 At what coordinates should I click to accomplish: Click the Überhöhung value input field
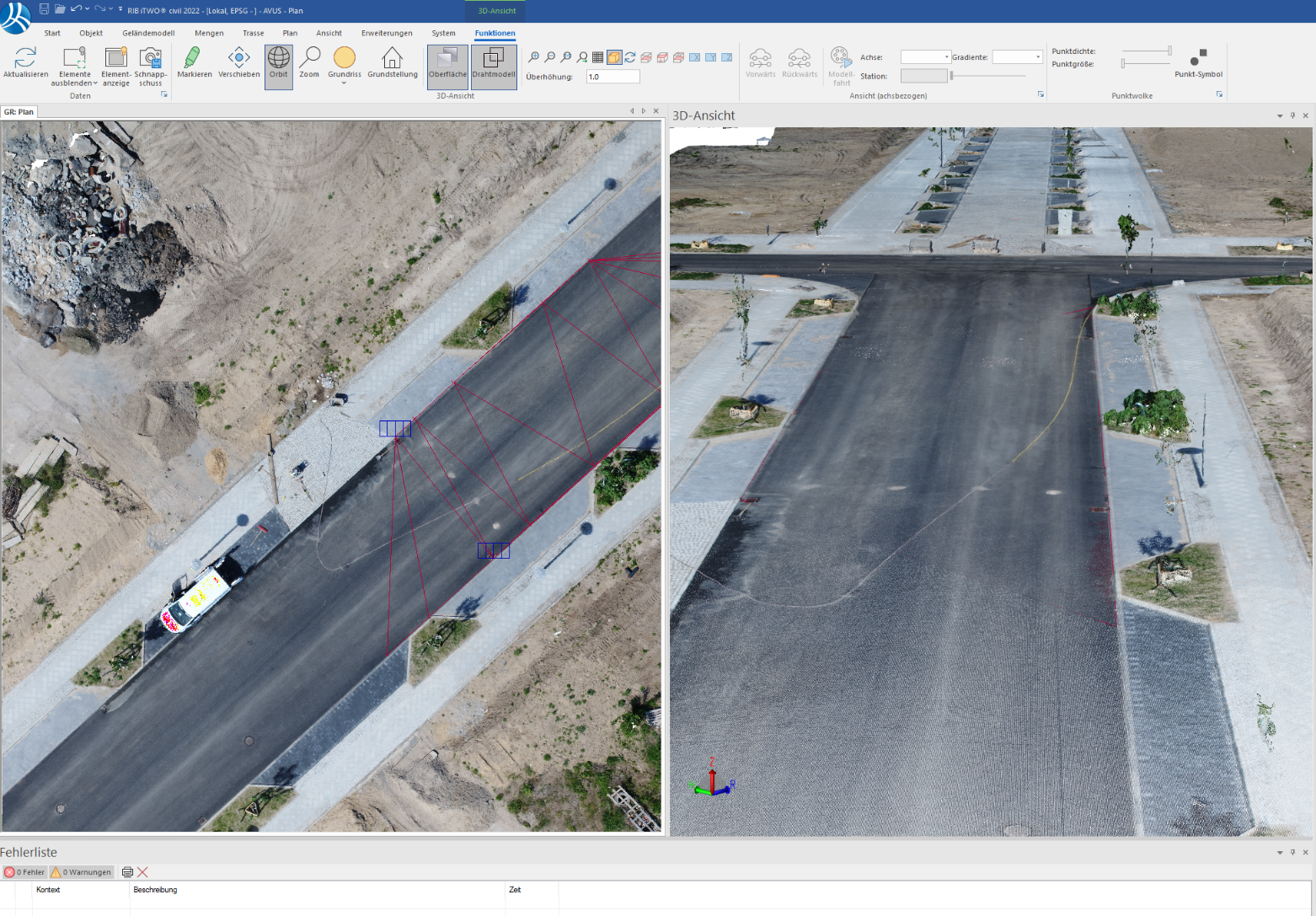[613, 77]
